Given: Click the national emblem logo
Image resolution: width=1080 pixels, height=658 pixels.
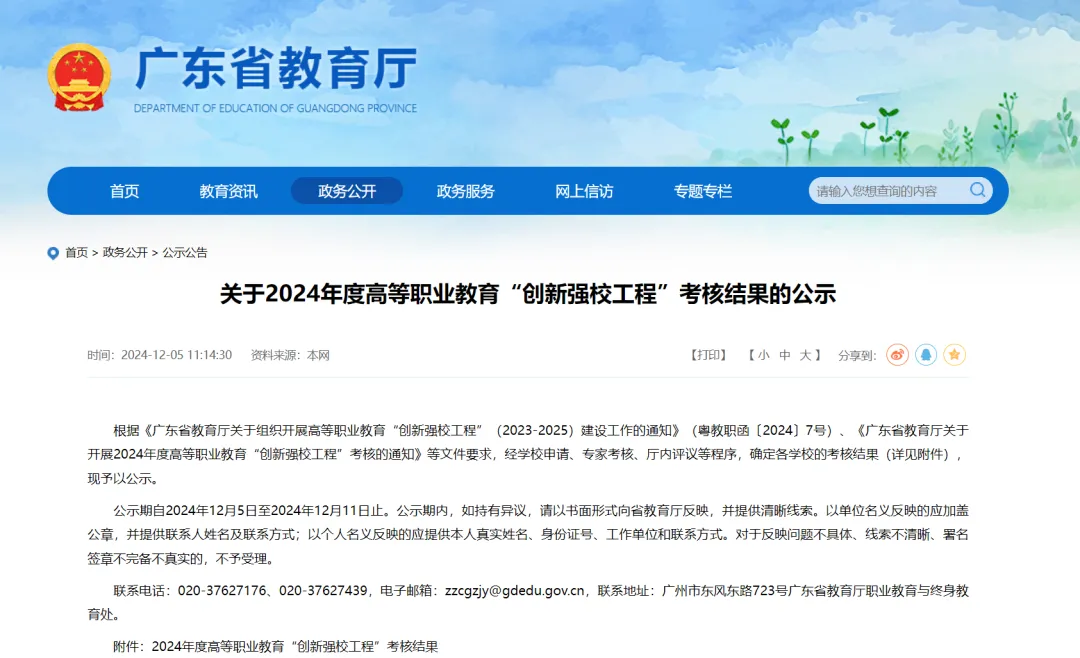Looking at the screenshot, I should point(79,77).
